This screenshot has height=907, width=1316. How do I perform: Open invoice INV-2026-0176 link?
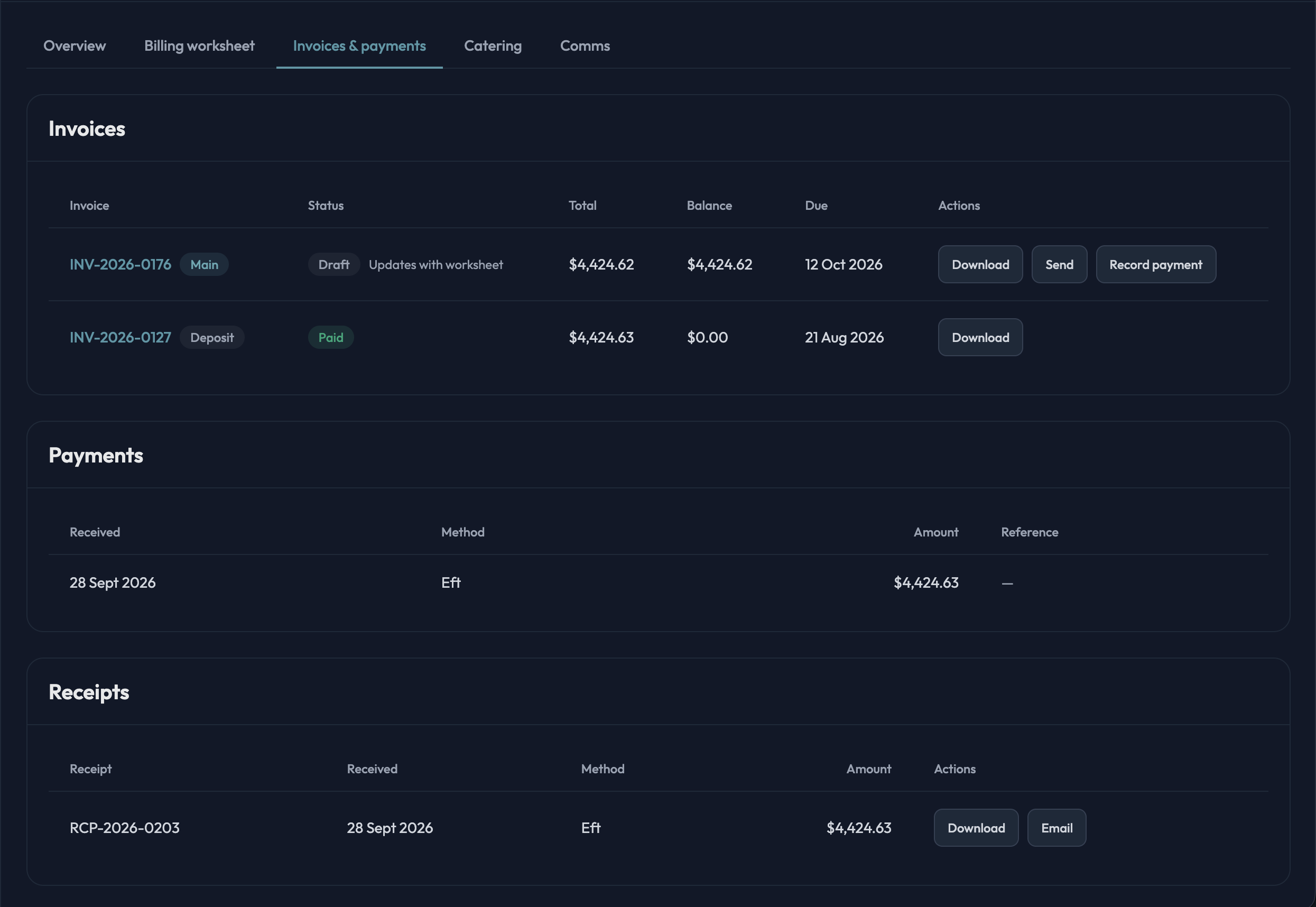click(120, 264)
